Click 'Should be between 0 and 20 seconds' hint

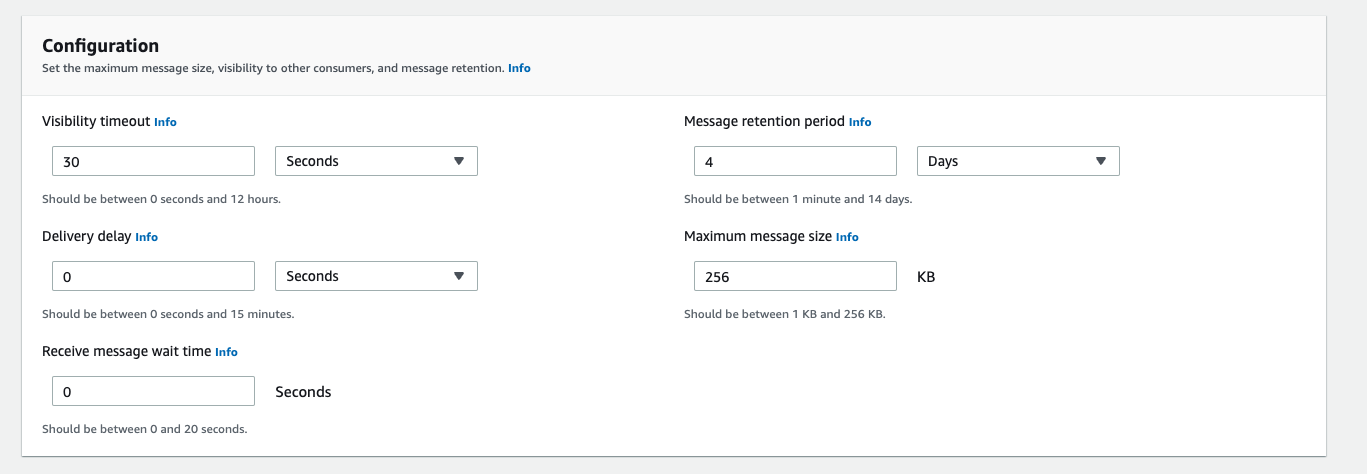144,429
